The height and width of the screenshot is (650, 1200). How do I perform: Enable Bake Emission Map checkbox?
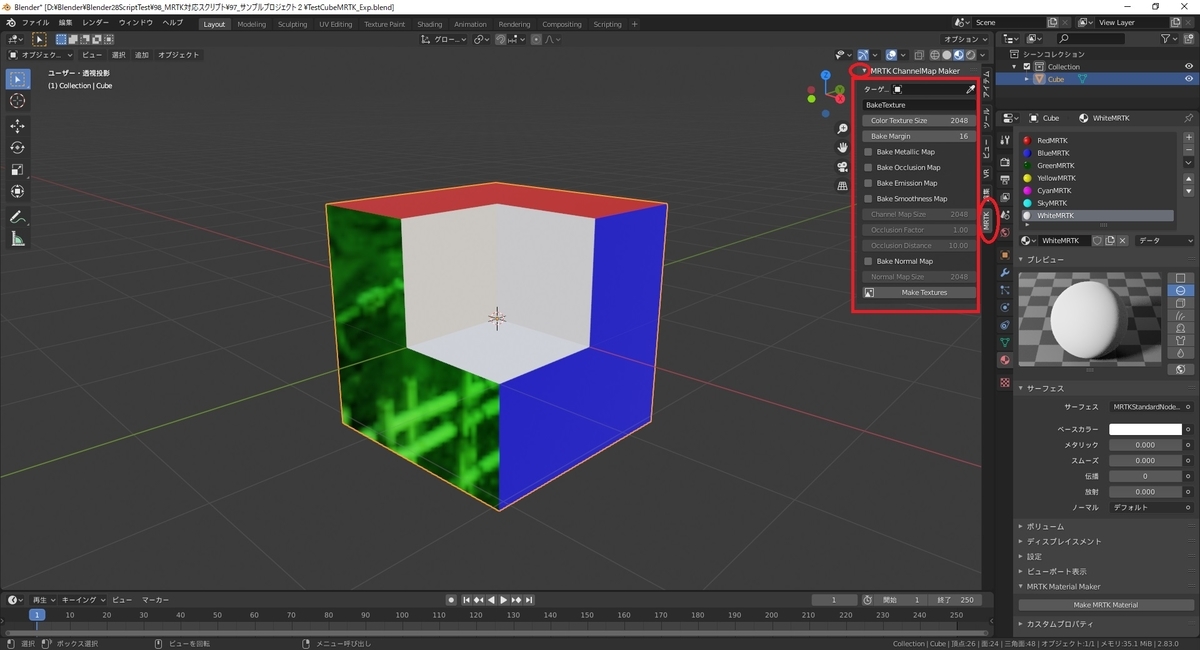[868, 183]
